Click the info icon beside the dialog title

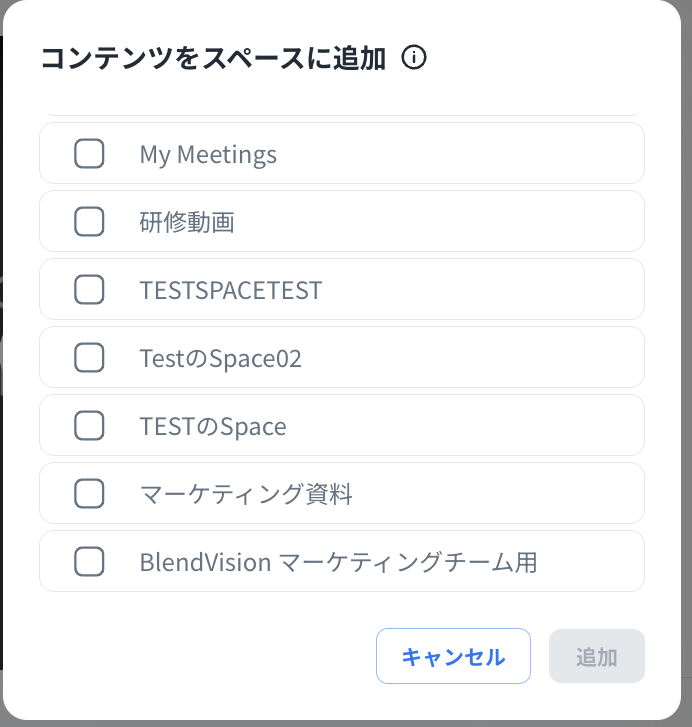[414, 58]
